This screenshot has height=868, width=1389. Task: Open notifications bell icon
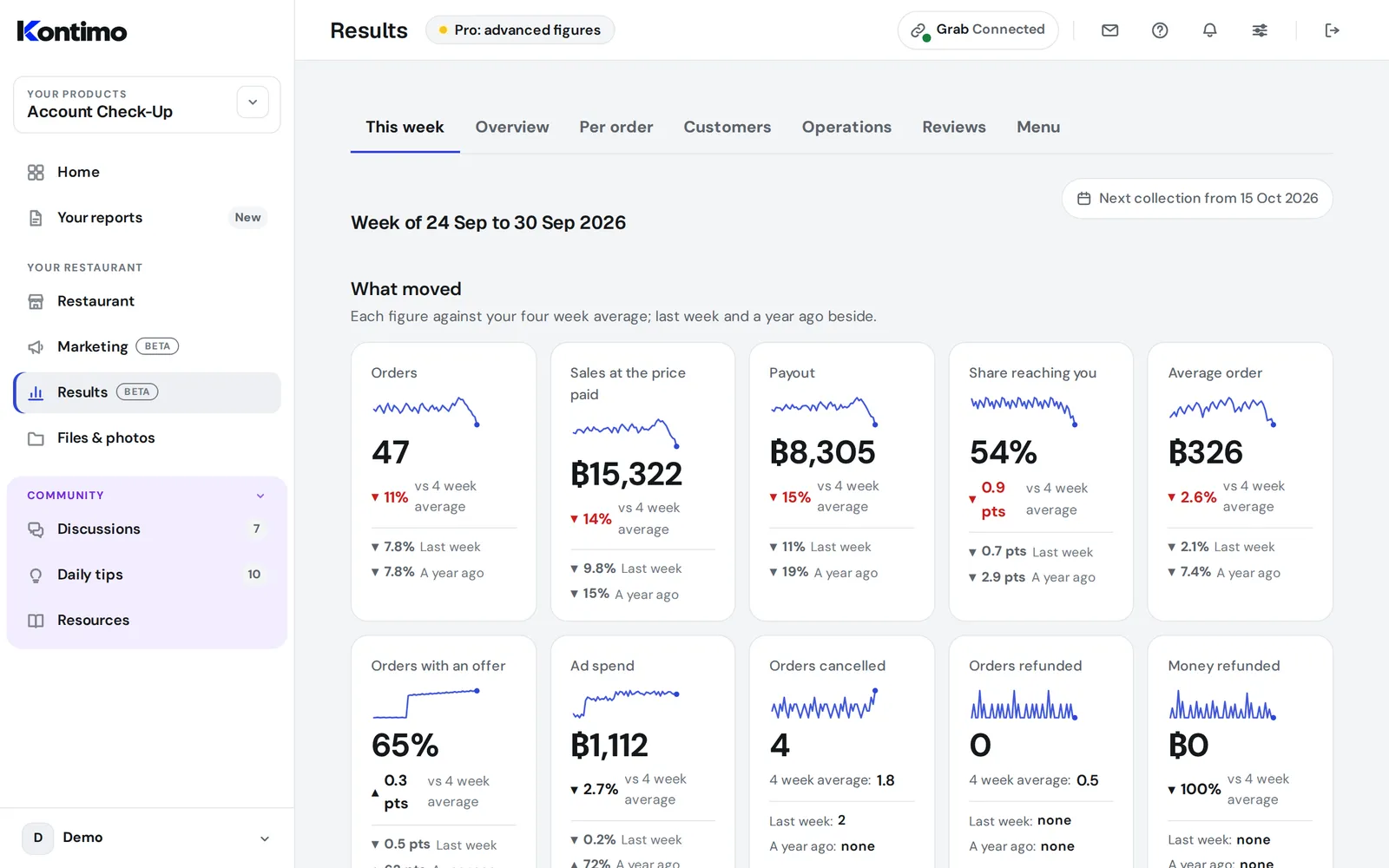point(1209,30)
